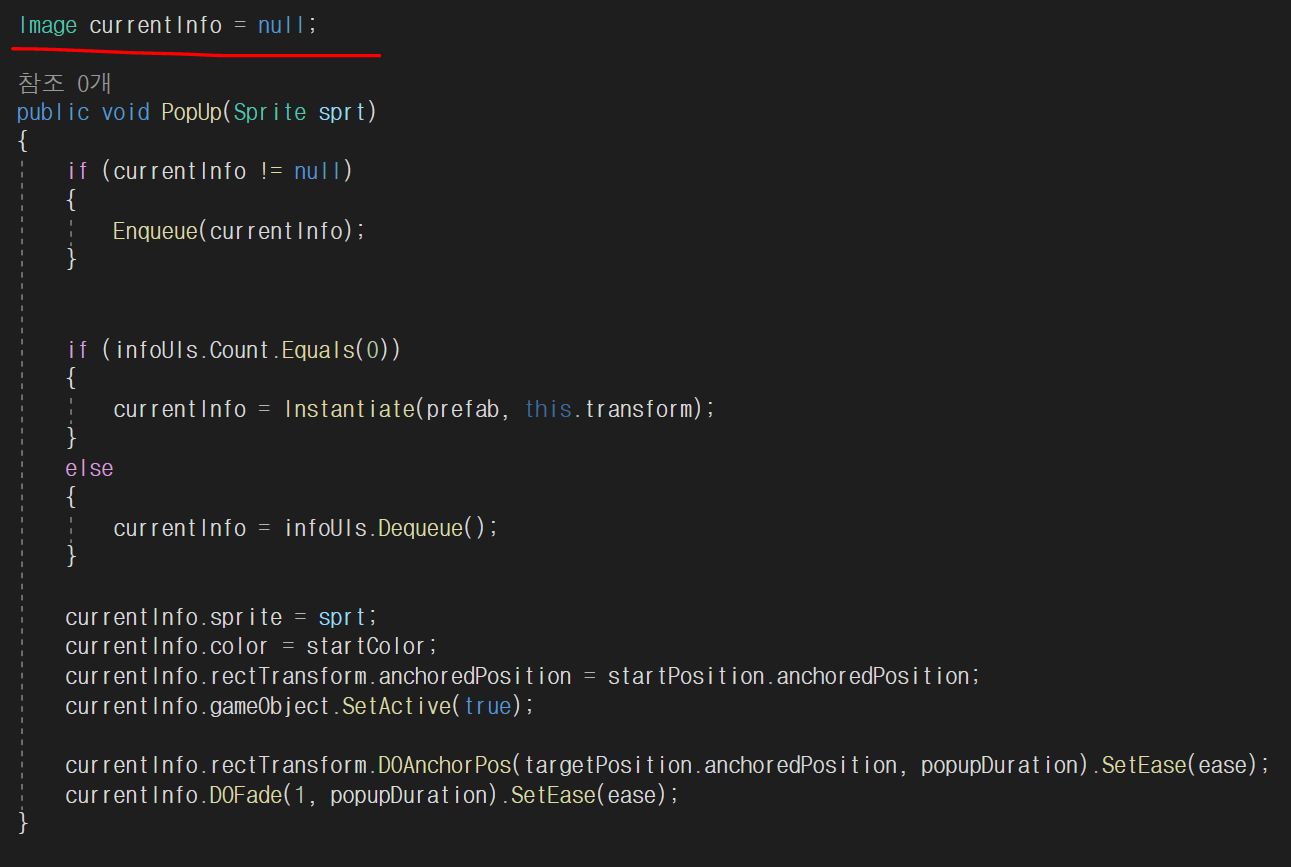The width and height of the screenshot is (1291, 867).
Task: Click the 'targetPosition' variable
Action: pos(609,765)
